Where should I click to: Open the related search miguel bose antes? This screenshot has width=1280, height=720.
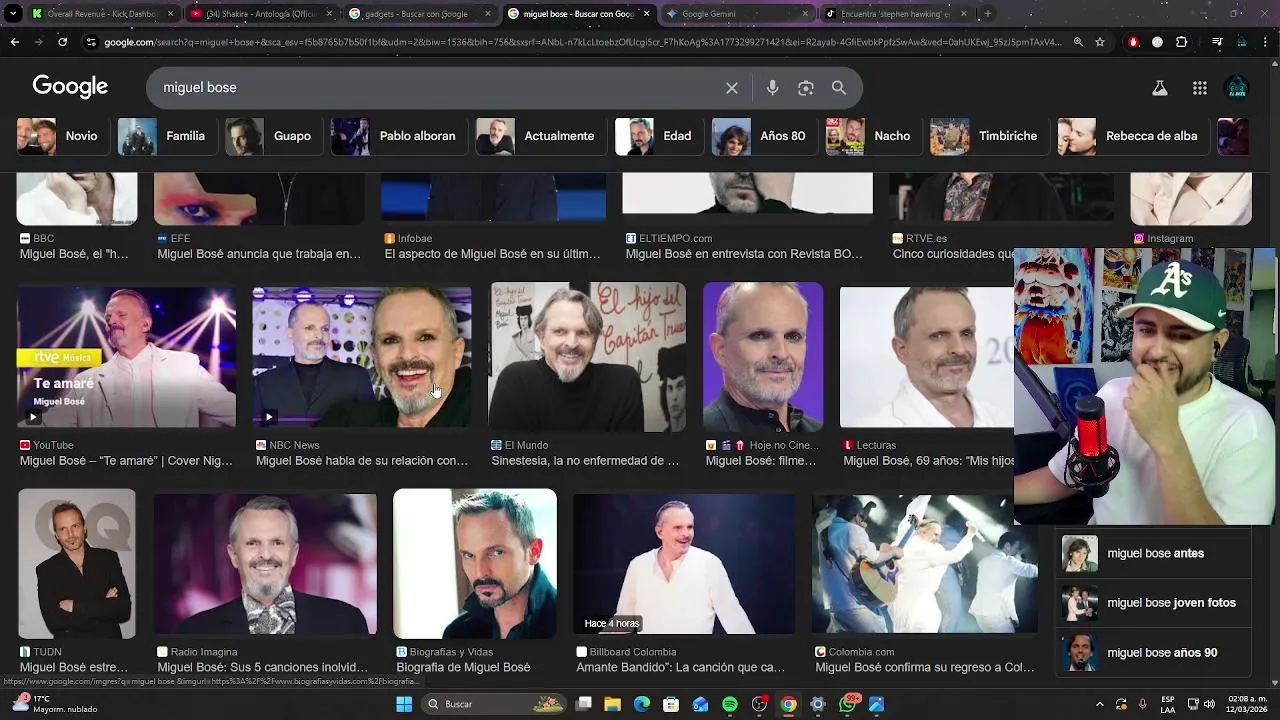pyautogui.click(x=1154, y=553)
